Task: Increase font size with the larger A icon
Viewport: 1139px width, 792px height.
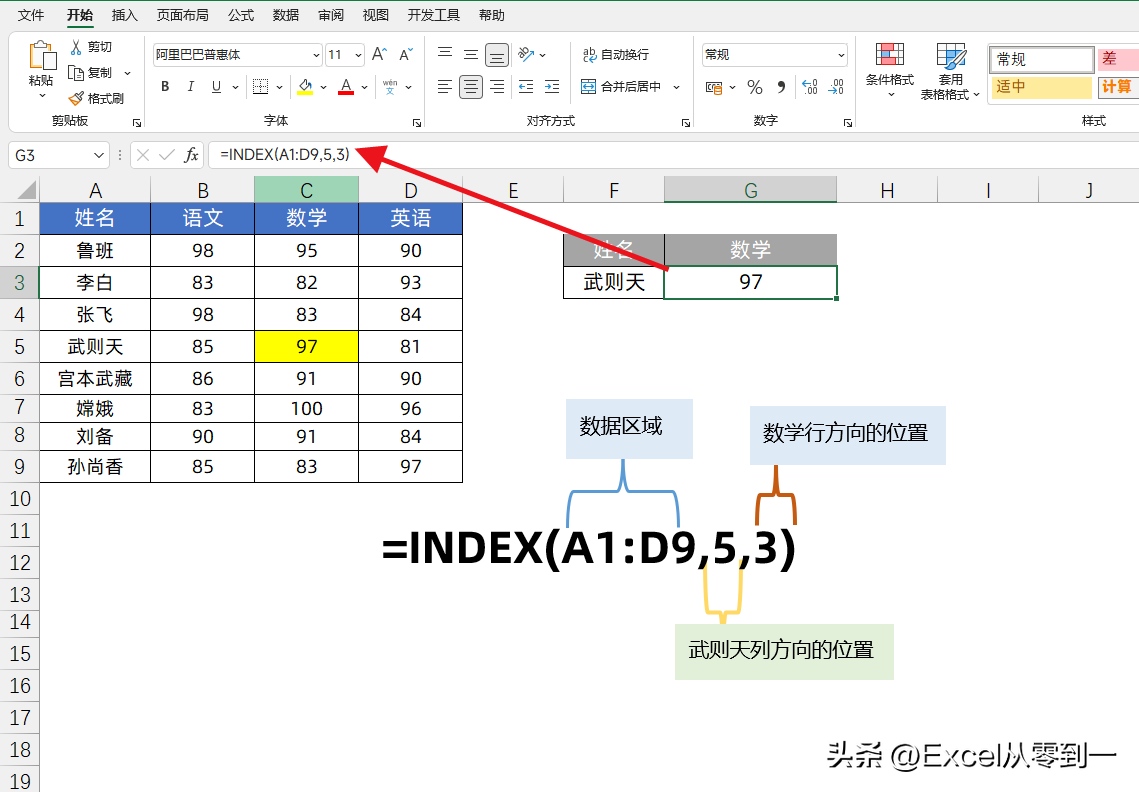Action: pos(379,54)
